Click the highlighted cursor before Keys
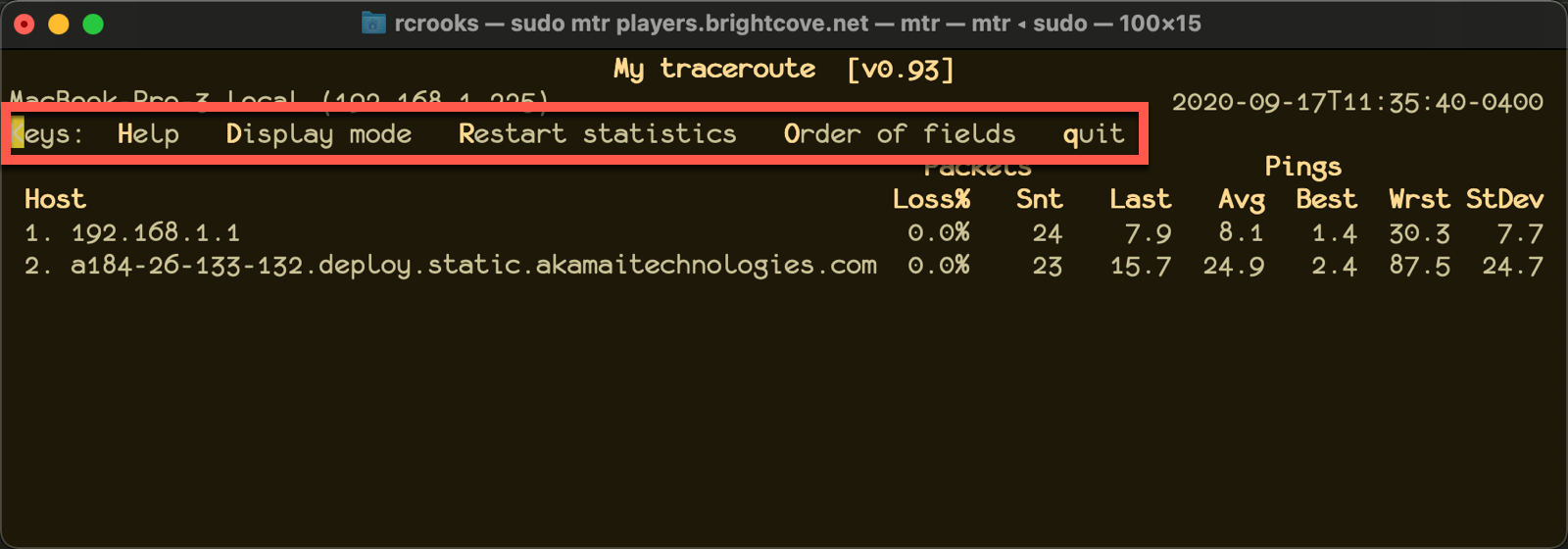1568x549 pixels. point(18,133)
